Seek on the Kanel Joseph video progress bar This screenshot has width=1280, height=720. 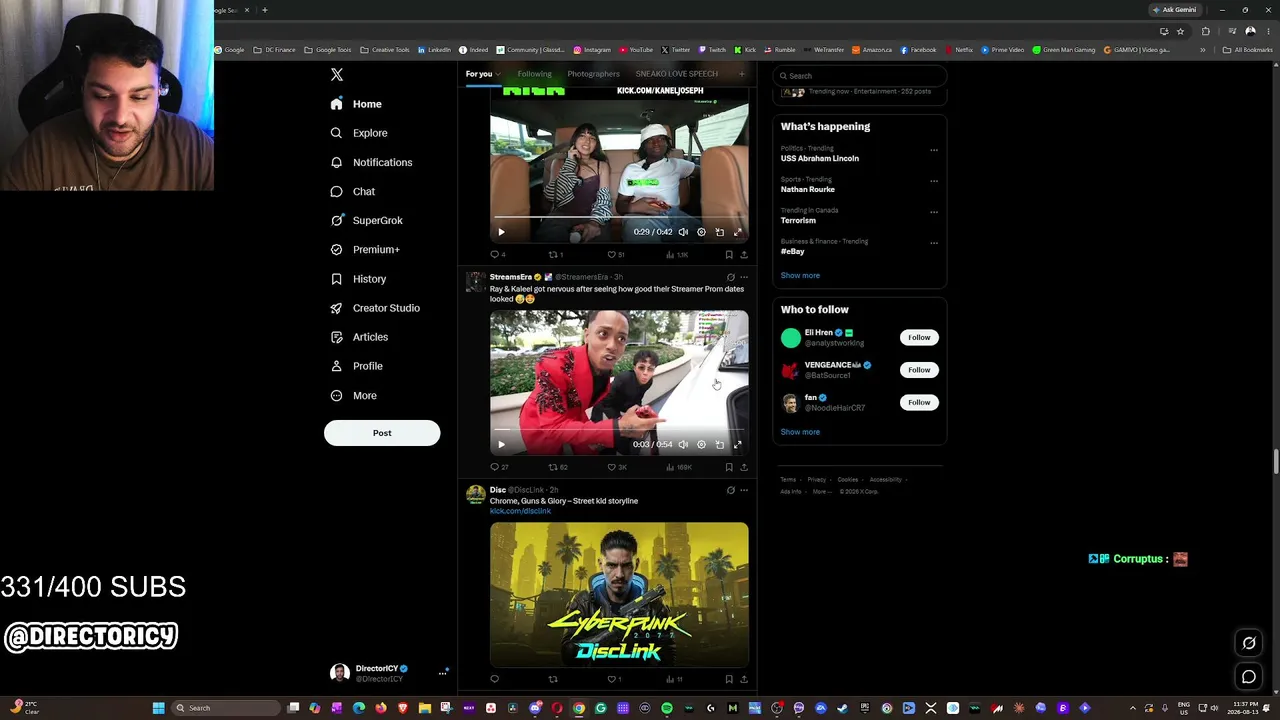[x=619, y=217]
